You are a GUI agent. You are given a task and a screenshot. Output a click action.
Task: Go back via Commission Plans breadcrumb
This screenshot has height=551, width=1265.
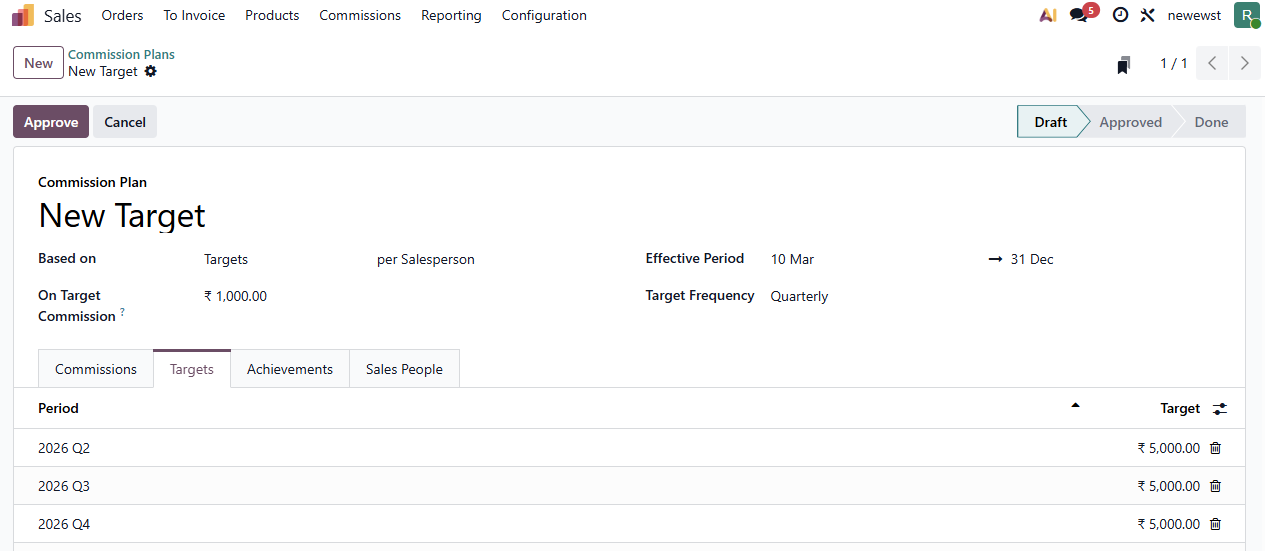[121, 54]
